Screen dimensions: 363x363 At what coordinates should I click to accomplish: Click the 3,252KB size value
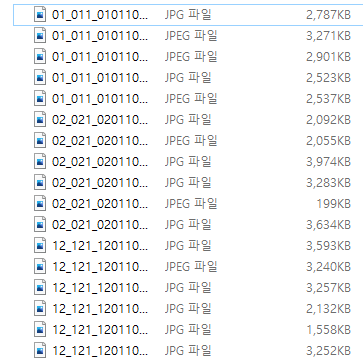pyautogui.click(x=328, y=351)
